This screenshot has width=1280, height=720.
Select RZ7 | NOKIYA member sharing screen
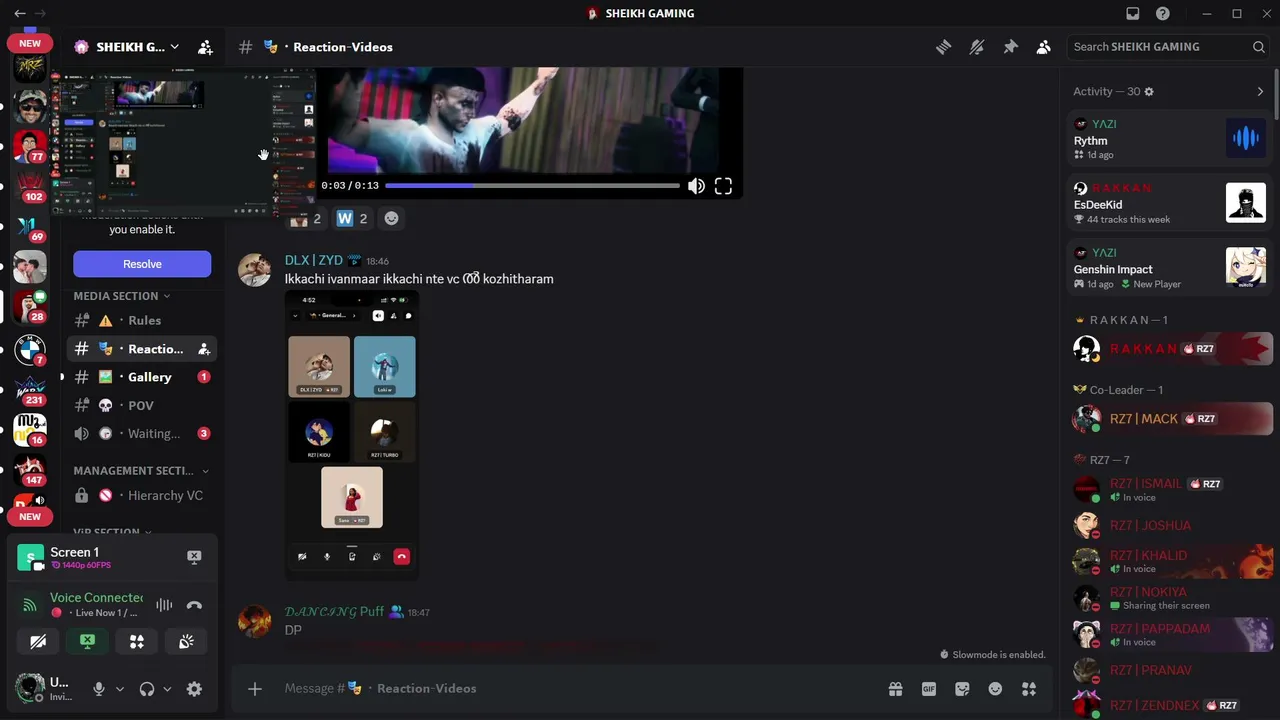coord(1169,598)
